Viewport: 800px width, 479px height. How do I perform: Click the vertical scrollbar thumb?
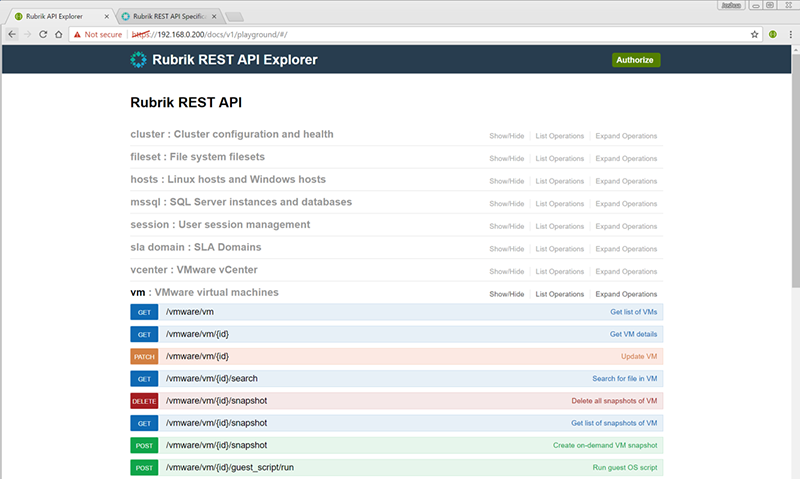coord(795,170)
